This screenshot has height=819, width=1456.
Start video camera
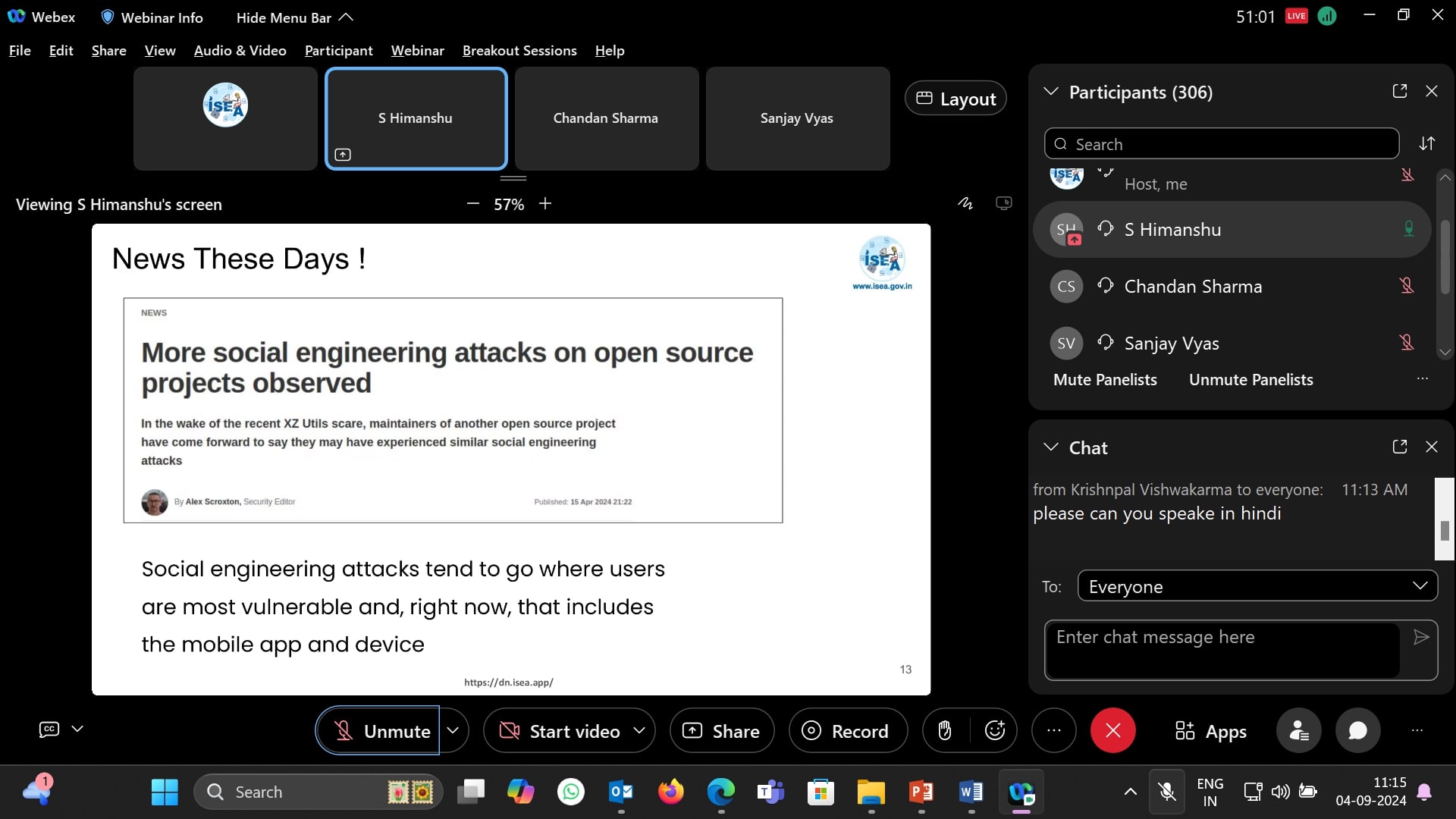tap(561, 730)
